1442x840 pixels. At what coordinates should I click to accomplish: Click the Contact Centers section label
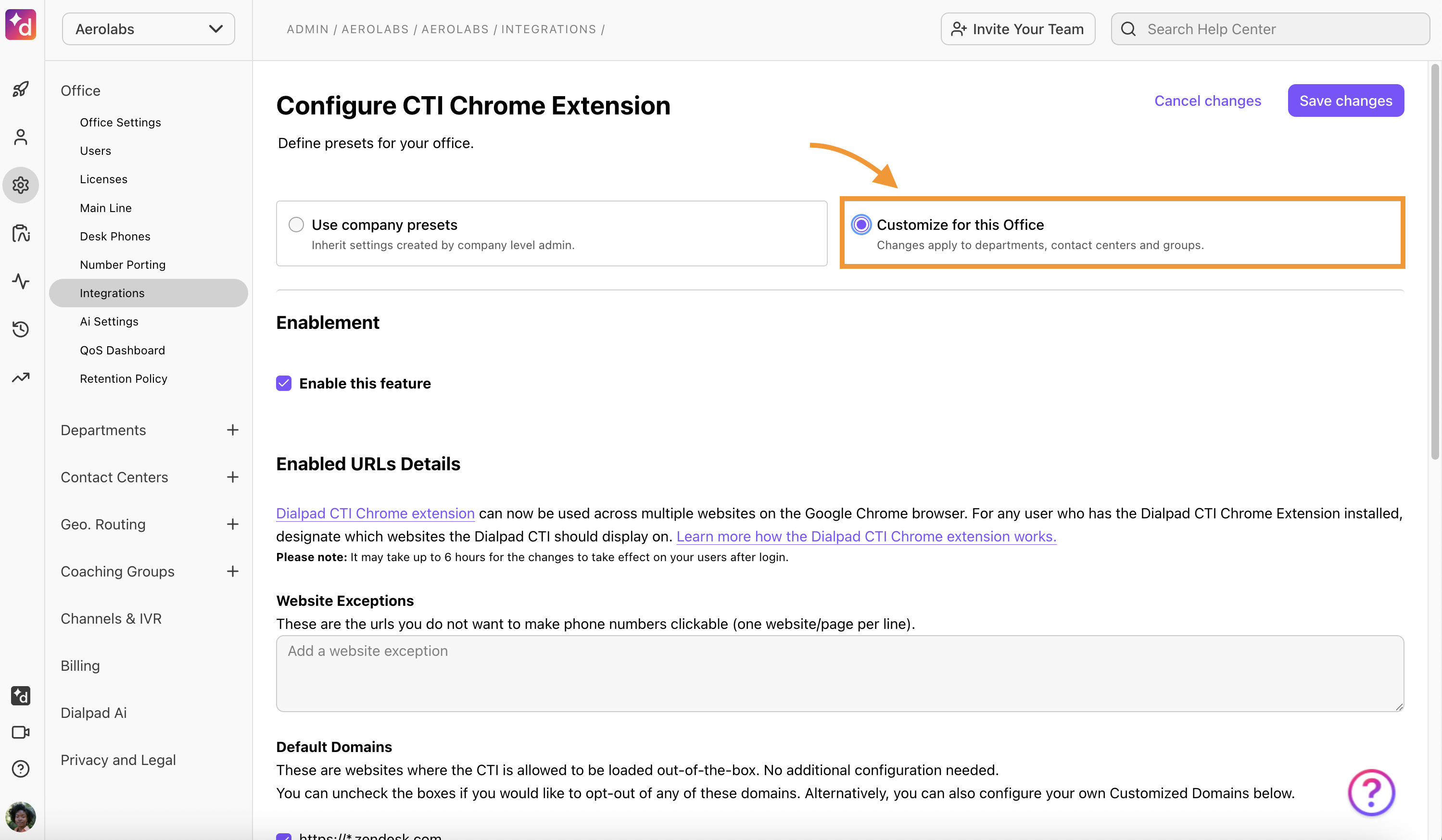(114, 477)
